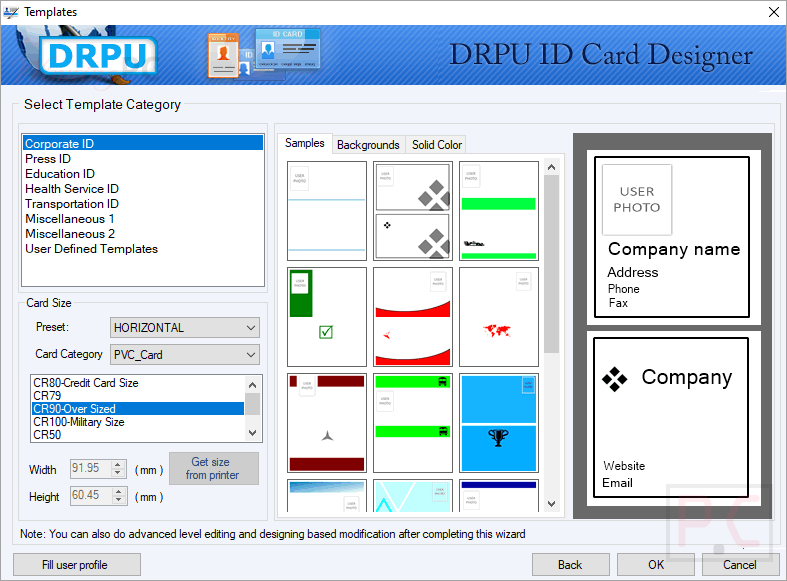Cancel the Templates dialog
The height and width of the screenshot is (581, 787).
[x=740, y=565]
